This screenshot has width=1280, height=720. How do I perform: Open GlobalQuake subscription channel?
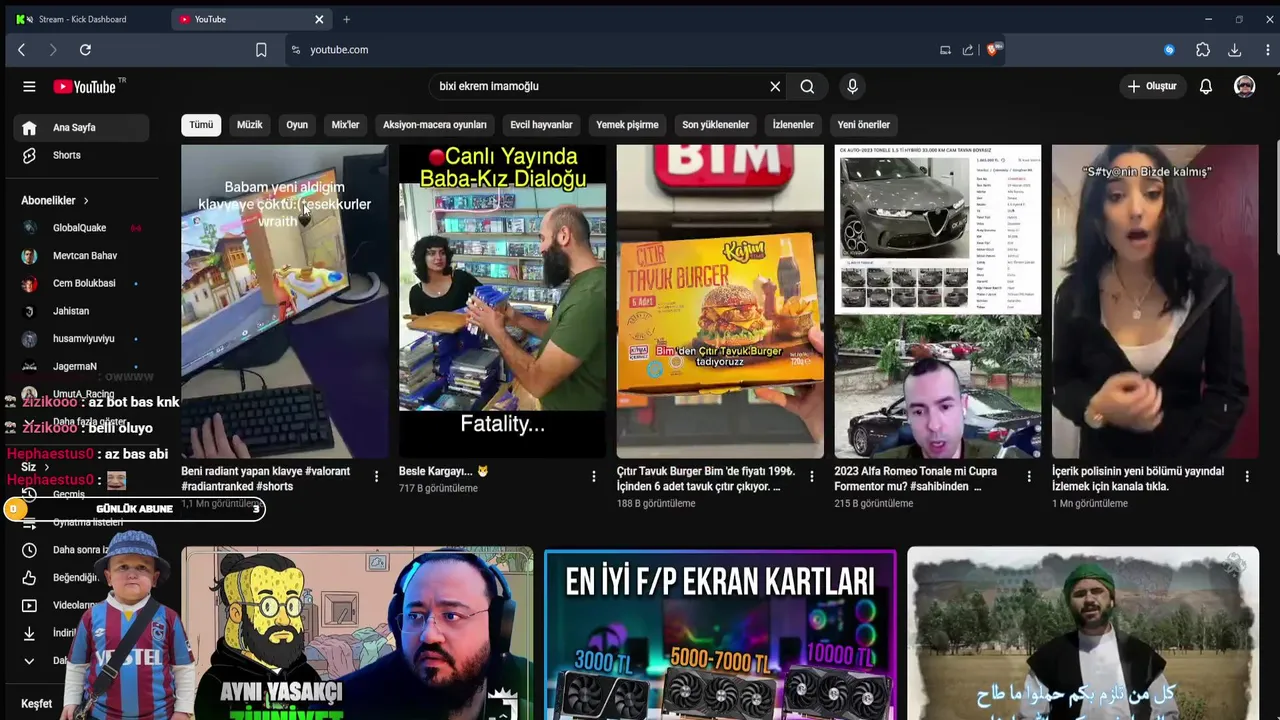point(82,228)
